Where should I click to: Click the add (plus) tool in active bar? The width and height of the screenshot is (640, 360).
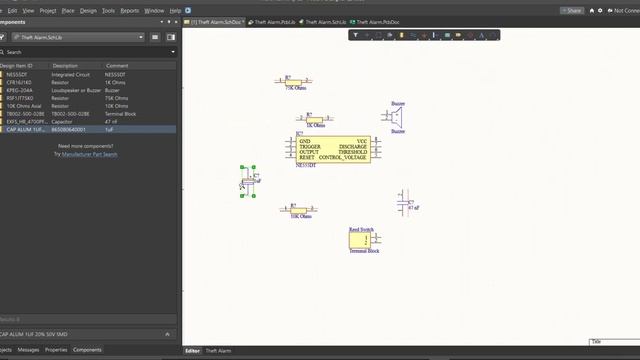click(367, 36)
